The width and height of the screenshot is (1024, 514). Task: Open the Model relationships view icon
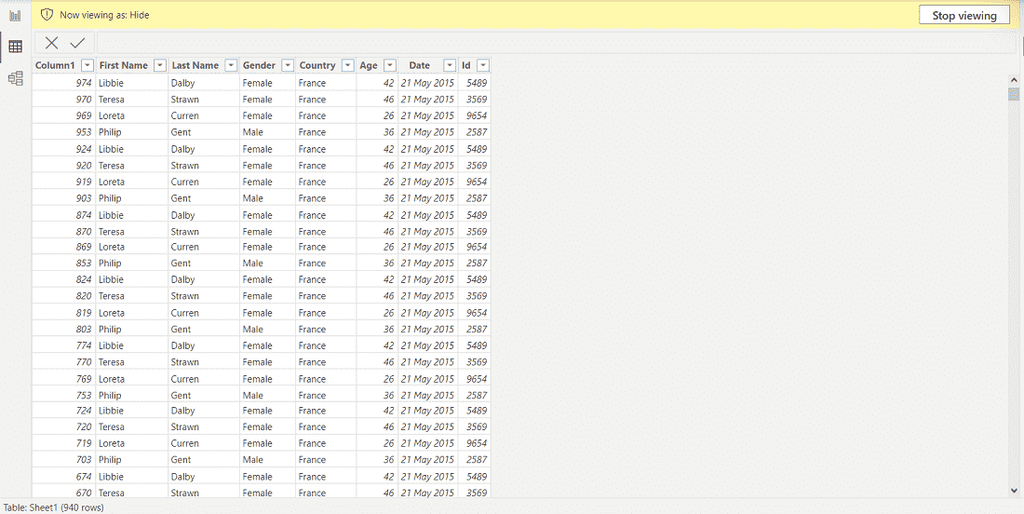coord(15,79)
